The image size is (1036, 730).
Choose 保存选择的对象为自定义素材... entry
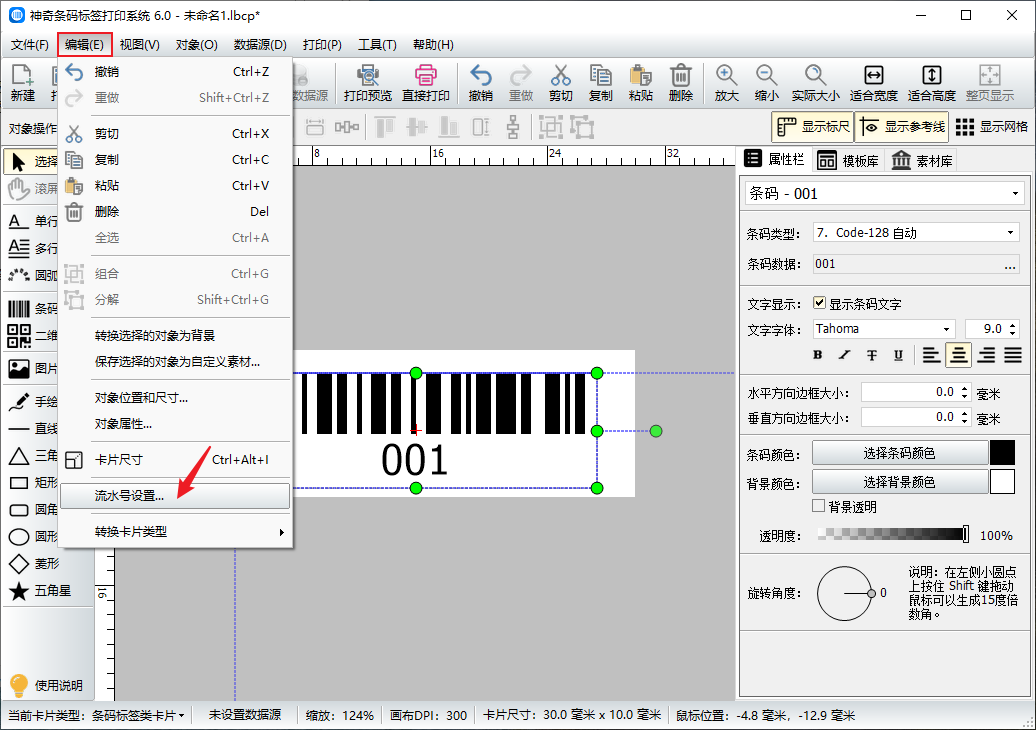point(175,361)
